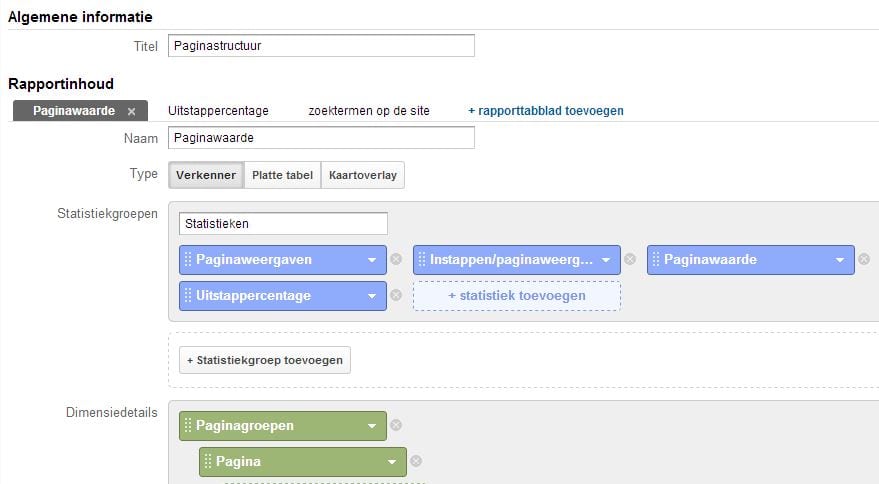Open the zoektermen op de site tab
The height and width of the screenshot is (484, 879).
[369, 111]
